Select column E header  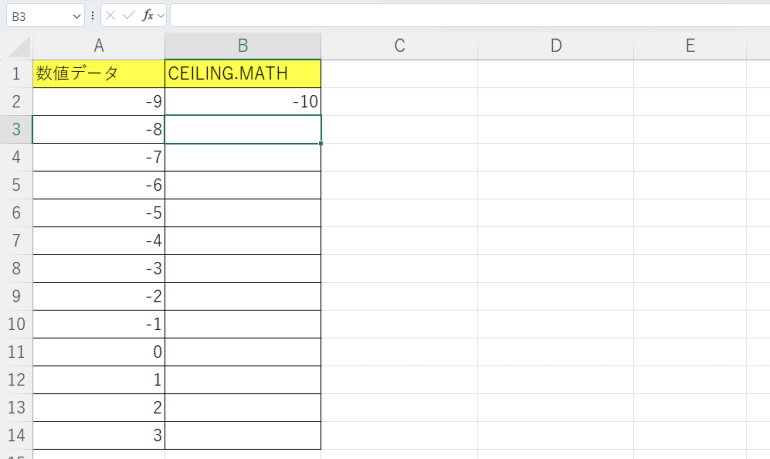690,46
